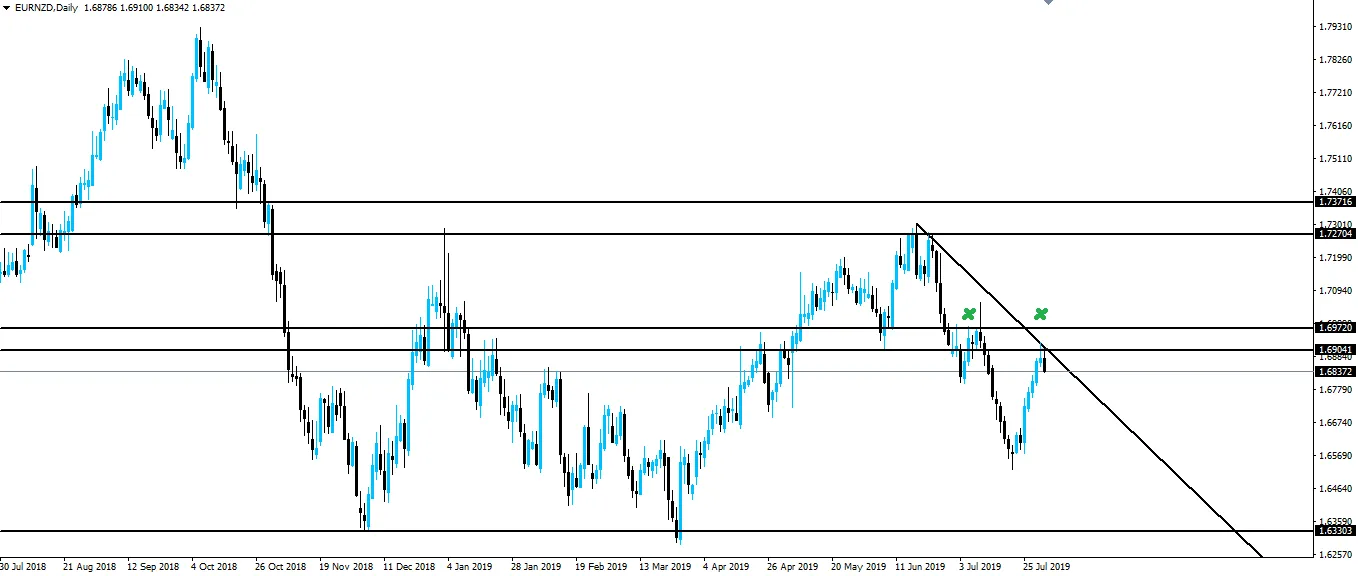
Task: Select the horizontal line at 1.73716
Action: point(657,202)
